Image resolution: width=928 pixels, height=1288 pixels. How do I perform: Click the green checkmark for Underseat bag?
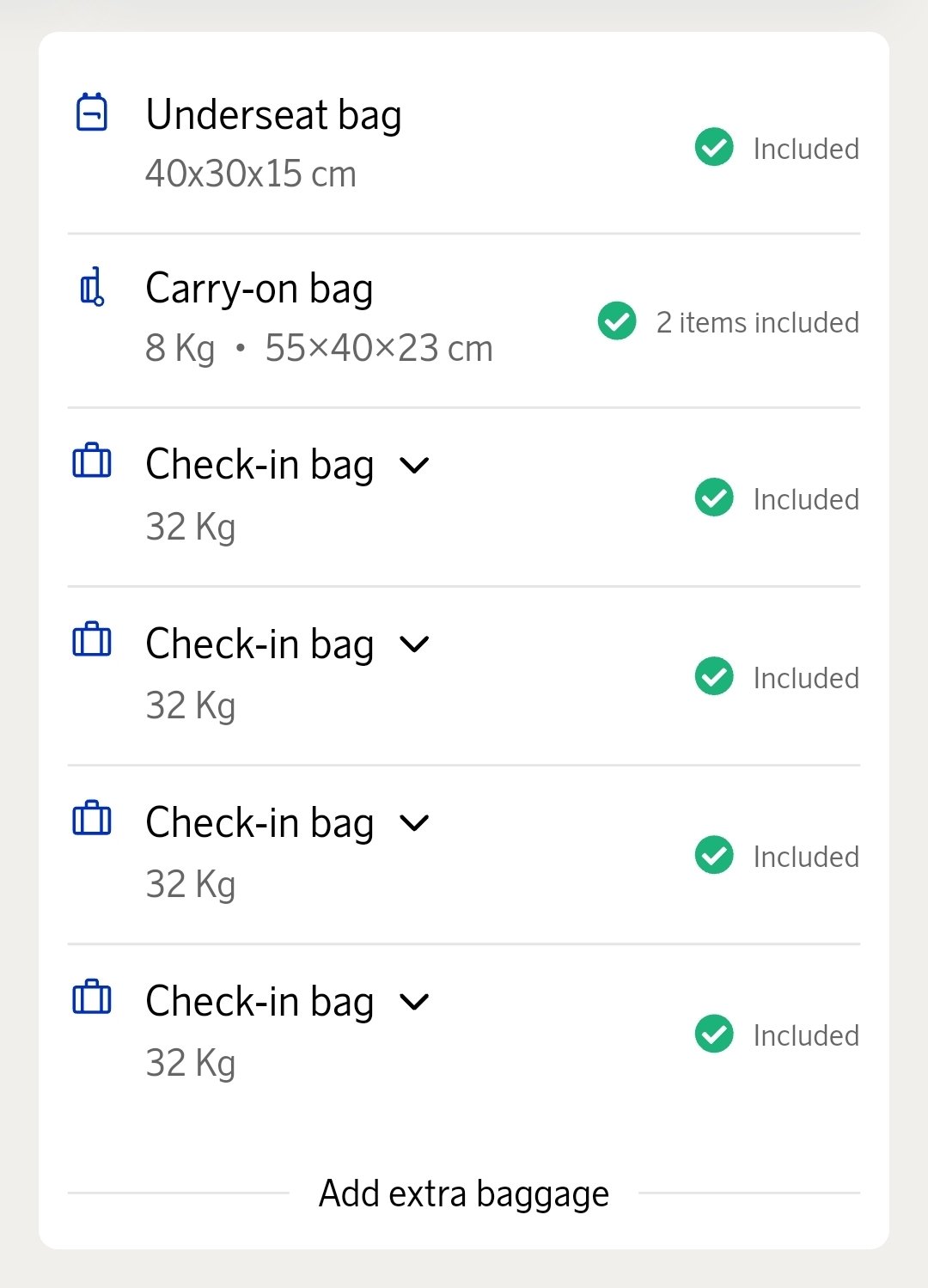pyautogui.click(x=714, y=148)
